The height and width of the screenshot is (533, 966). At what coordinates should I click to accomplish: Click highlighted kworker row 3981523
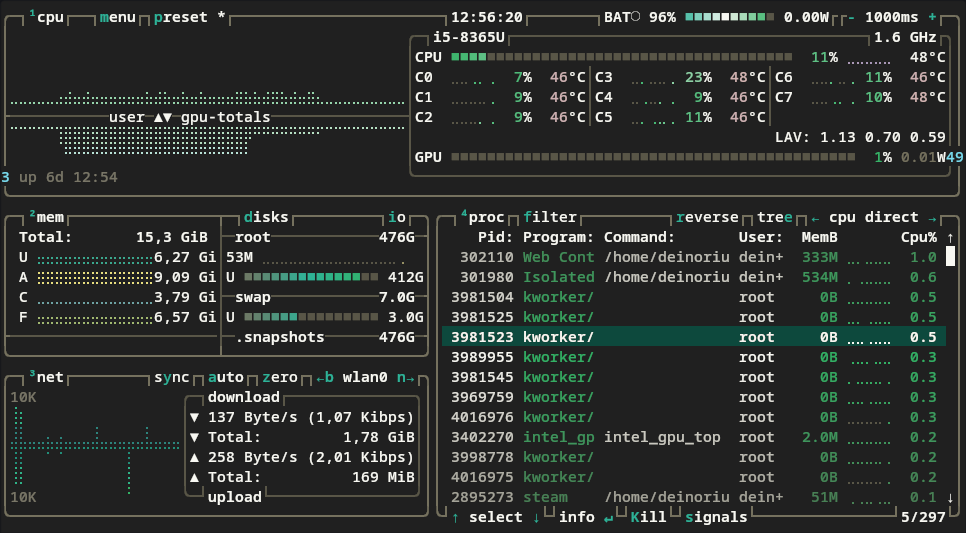point(694,337)
